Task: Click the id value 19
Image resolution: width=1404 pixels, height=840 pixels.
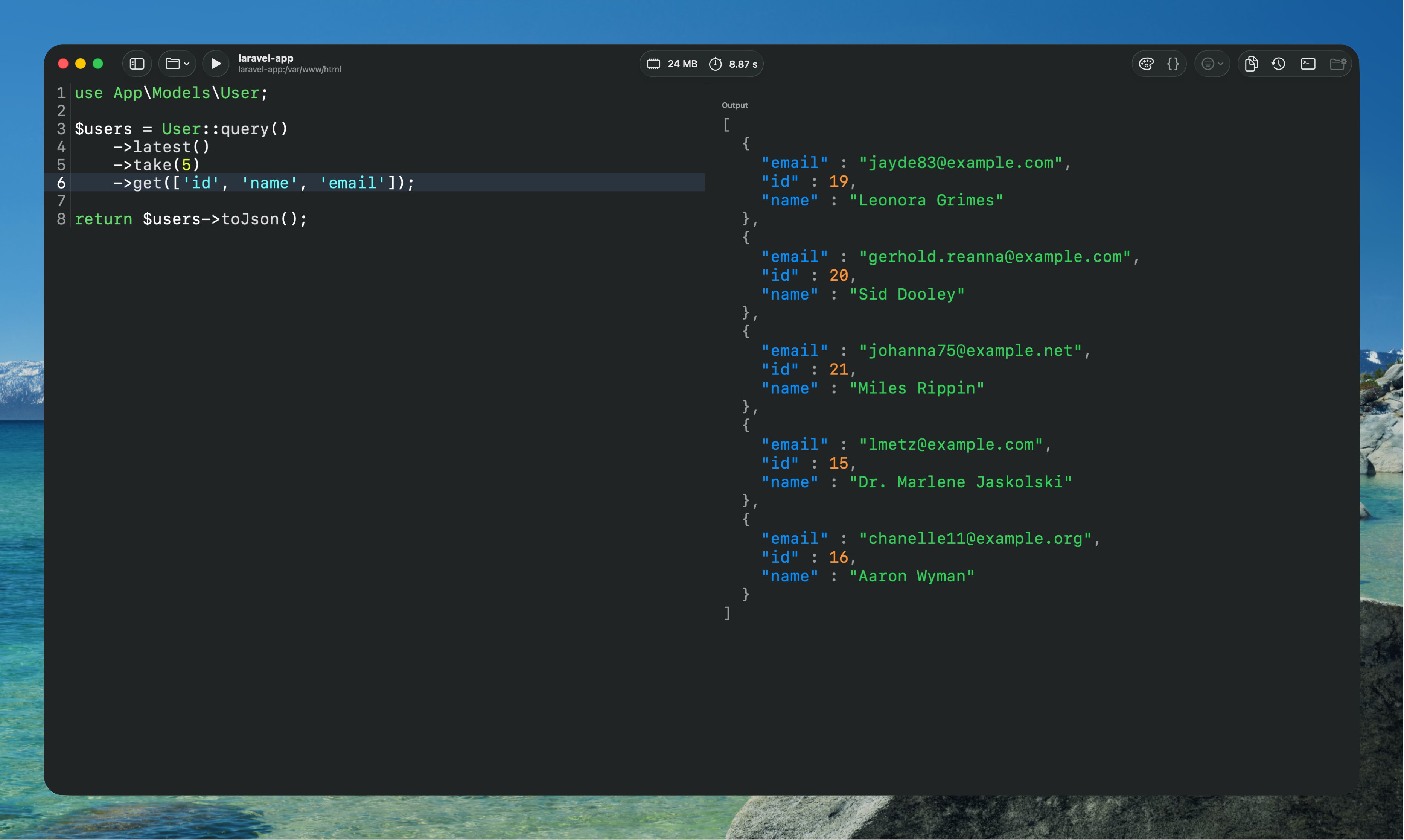Action: point(838,182)
